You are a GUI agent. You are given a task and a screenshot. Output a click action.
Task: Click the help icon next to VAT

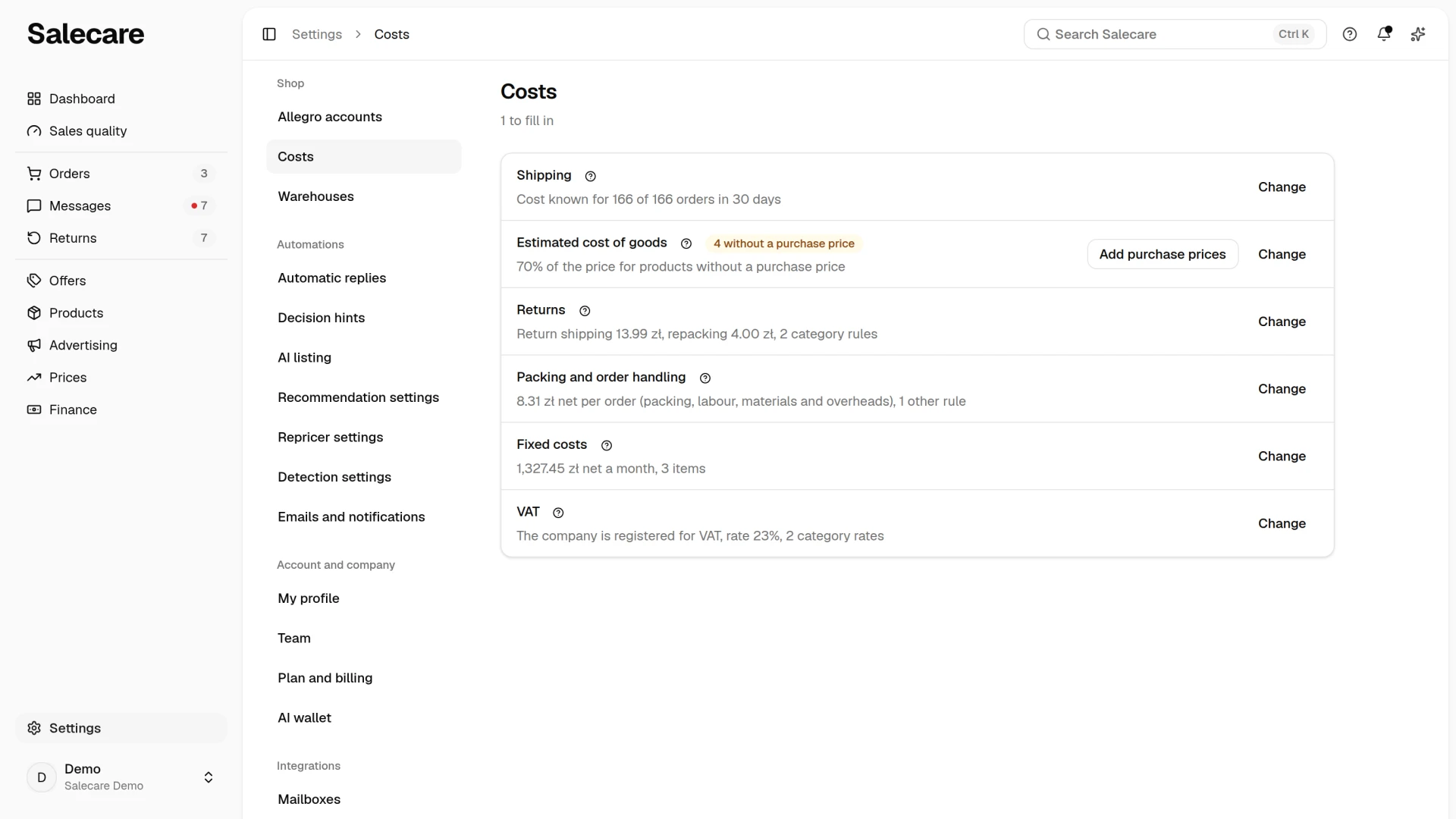point(559,513)
